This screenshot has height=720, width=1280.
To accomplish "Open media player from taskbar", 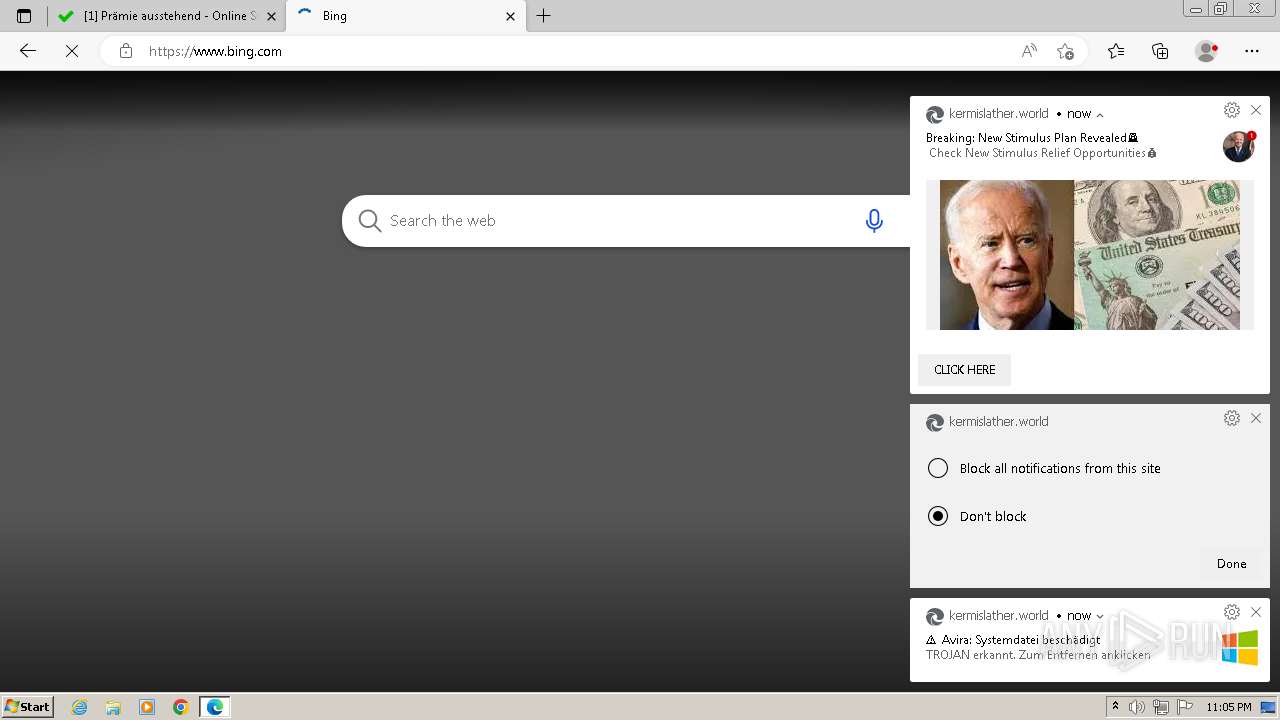I will 147,707.
